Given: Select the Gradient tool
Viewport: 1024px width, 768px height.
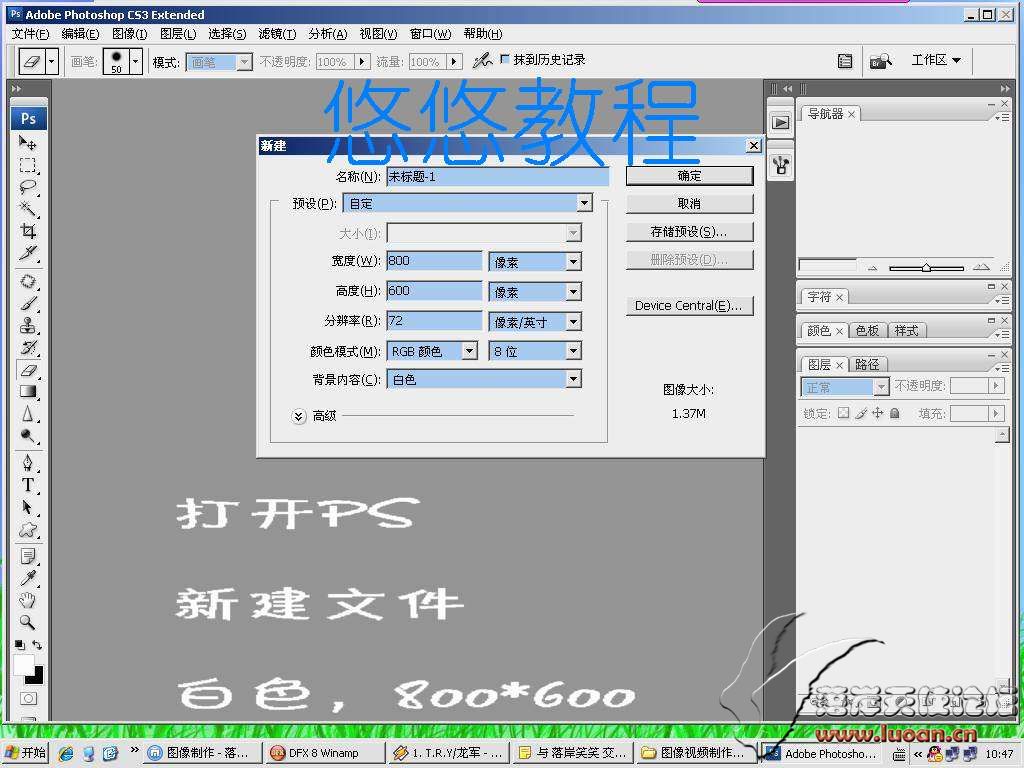Looking at the screenshot, I should pyautogui.click(x=27, y=392).
